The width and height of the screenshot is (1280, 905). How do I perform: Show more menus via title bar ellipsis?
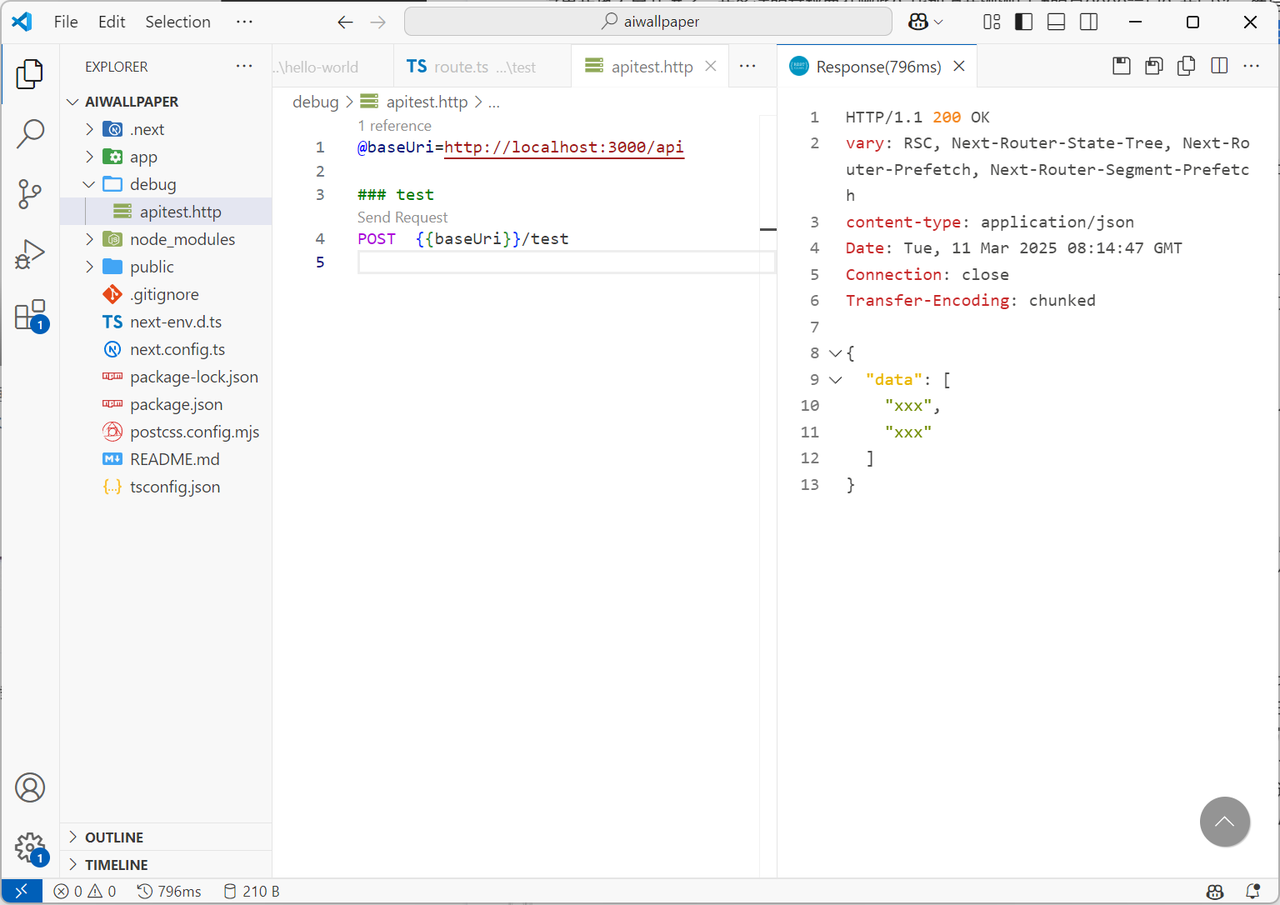(244, 22)
